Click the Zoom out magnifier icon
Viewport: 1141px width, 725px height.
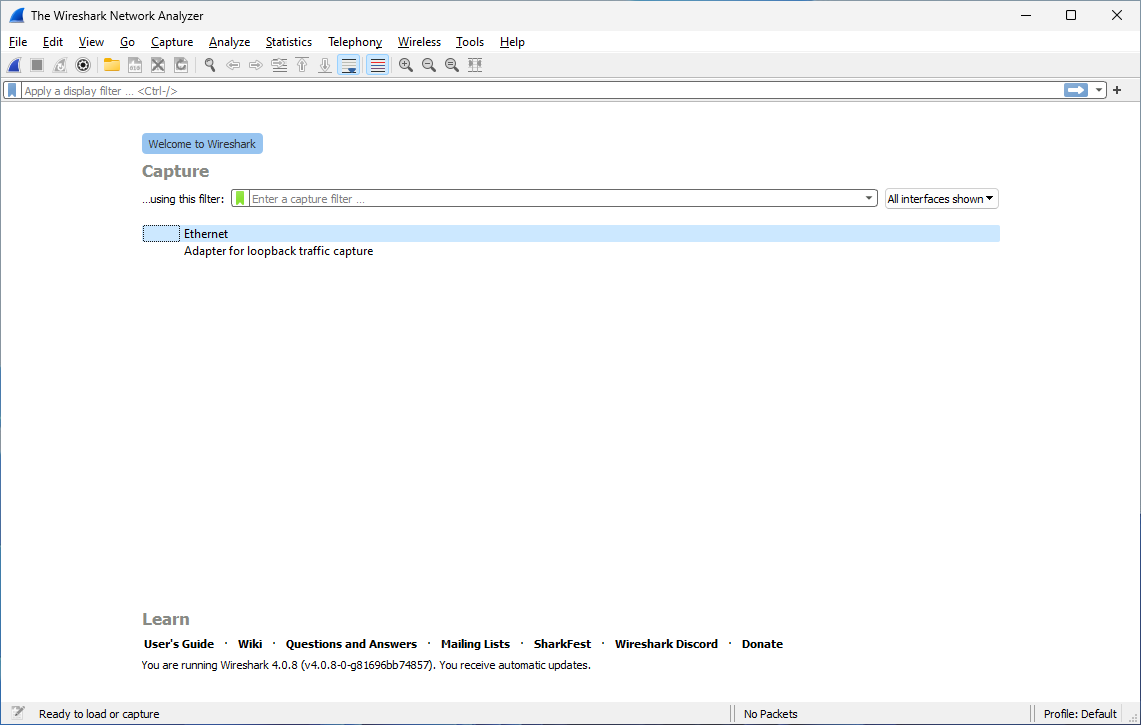tap(429, 66)
